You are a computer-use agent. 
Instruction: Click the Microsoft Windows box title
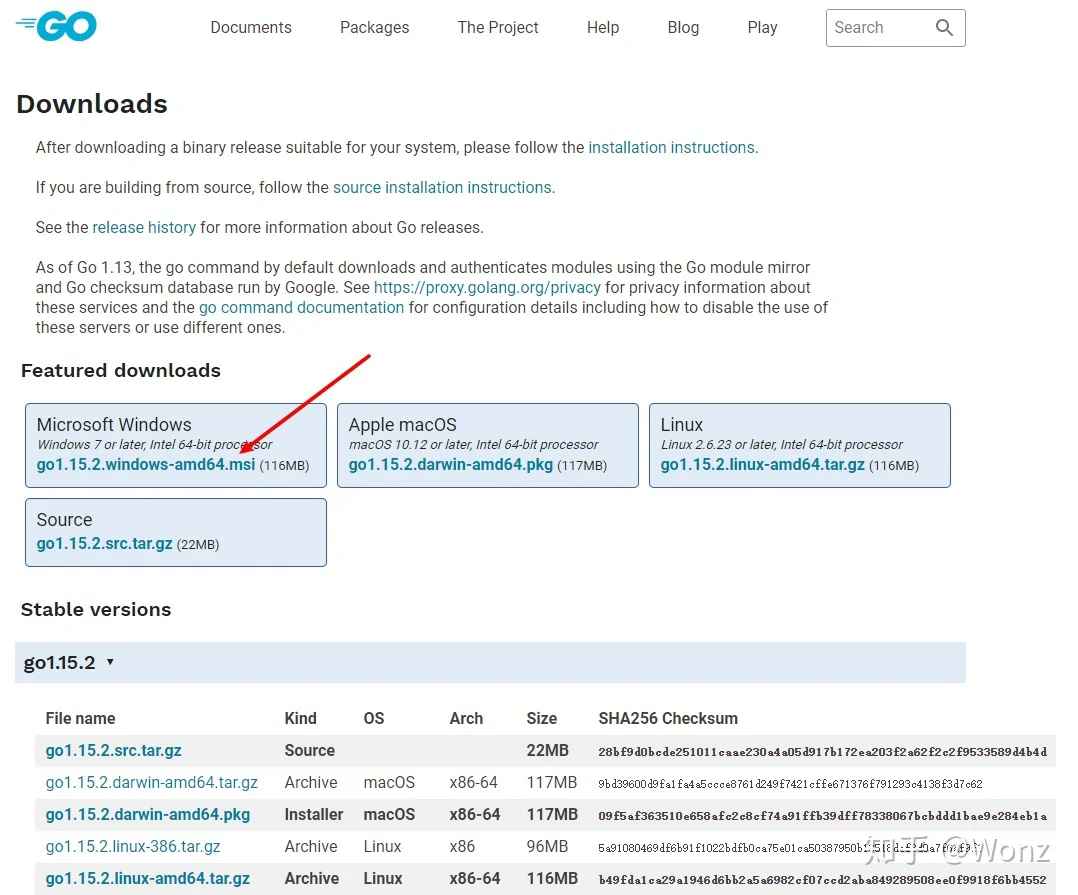(114, 425)
